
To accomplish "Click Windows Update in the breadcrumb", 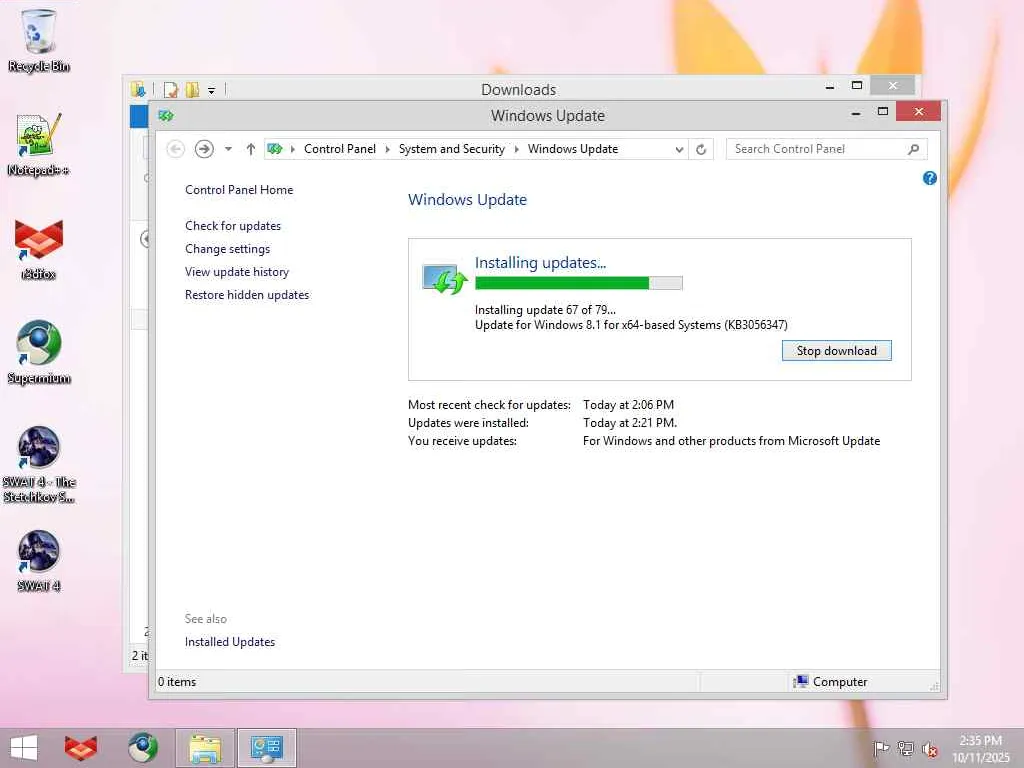I will tap(573, 149).
